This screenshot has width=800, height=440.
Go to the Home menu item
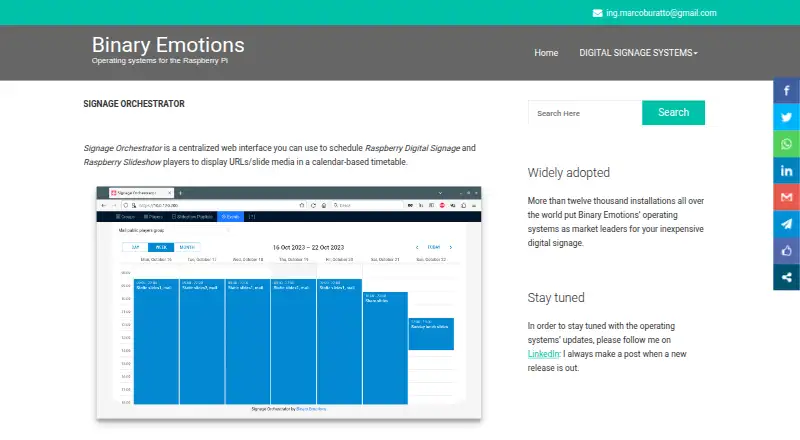546,53
